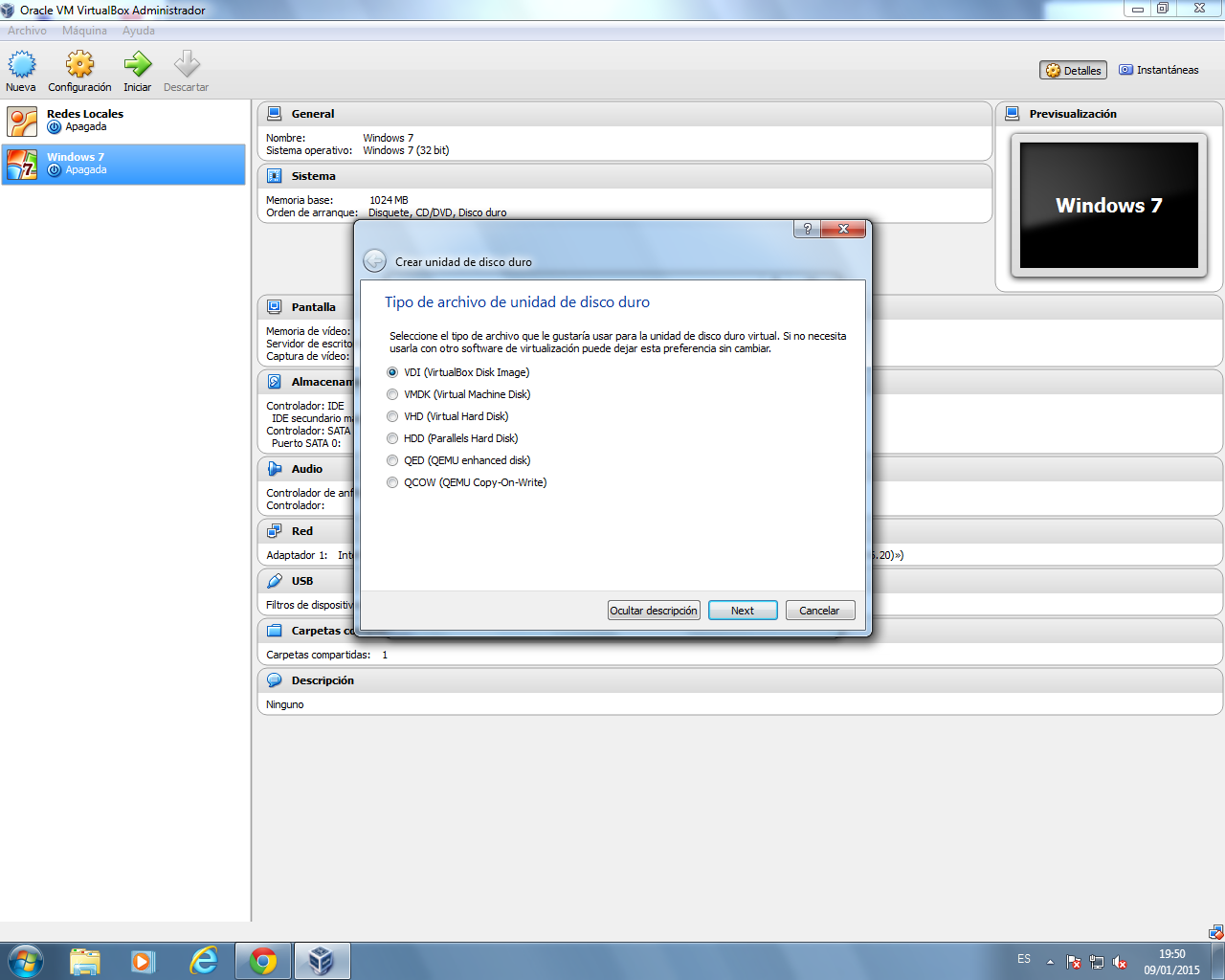Screen dimensions: 1225x980
Task: Click Descripción section header label
Action: click(323, 680)
